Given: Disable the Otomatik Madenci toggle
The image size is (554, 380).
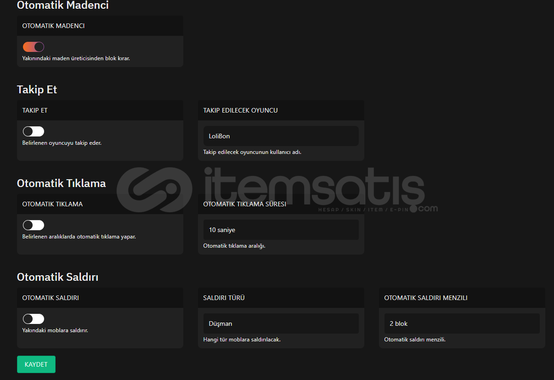Looking at the screenshot, I should click(x=34, y=47).
